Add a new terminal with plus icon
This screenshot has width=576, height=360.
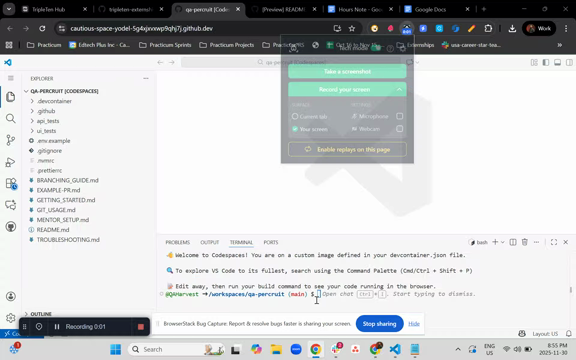[495, 242]
